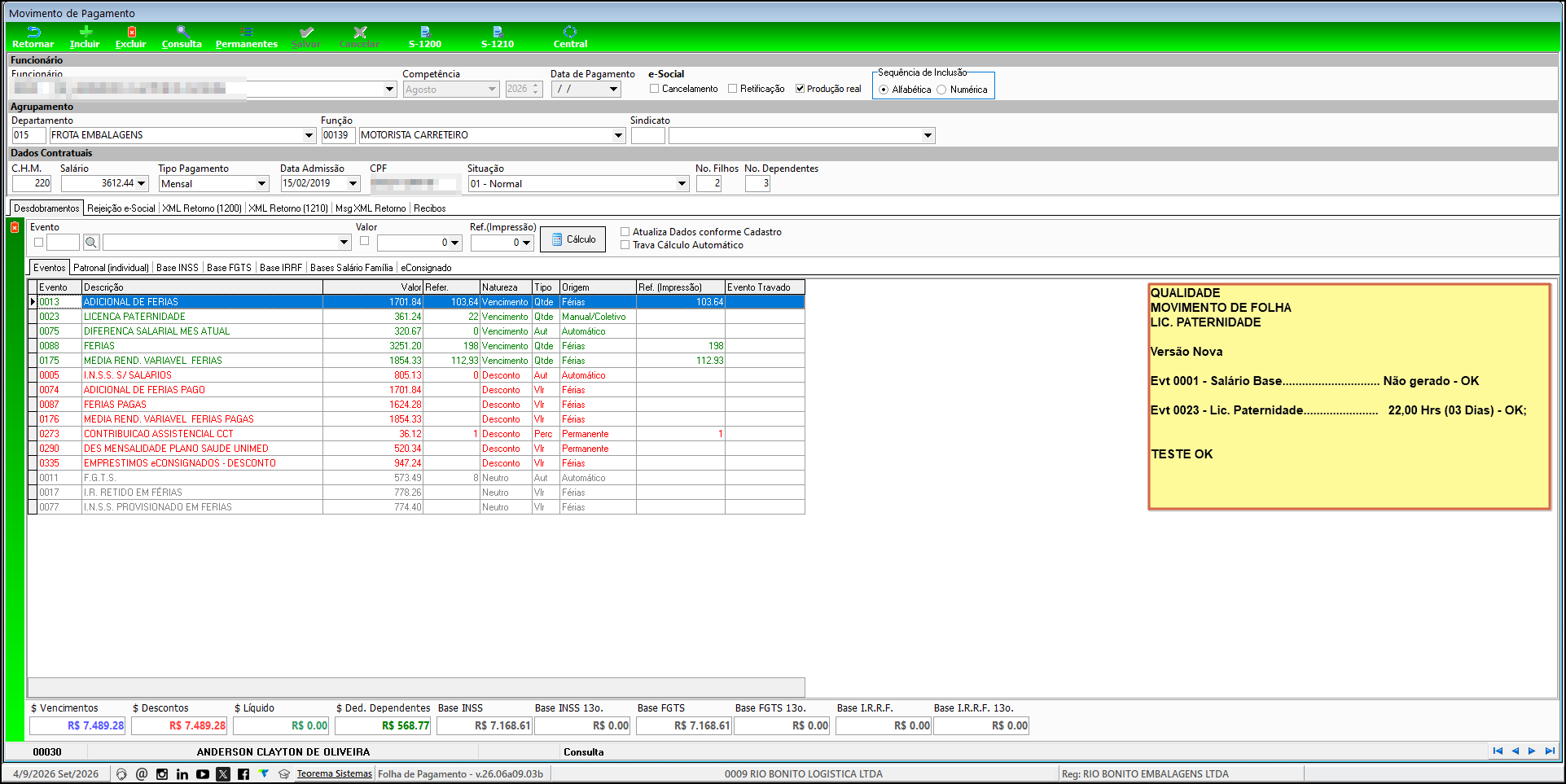Uncheck the Produção real checkbox
The width and height of the screenshot is (1566, 784).
coord(800,89)
